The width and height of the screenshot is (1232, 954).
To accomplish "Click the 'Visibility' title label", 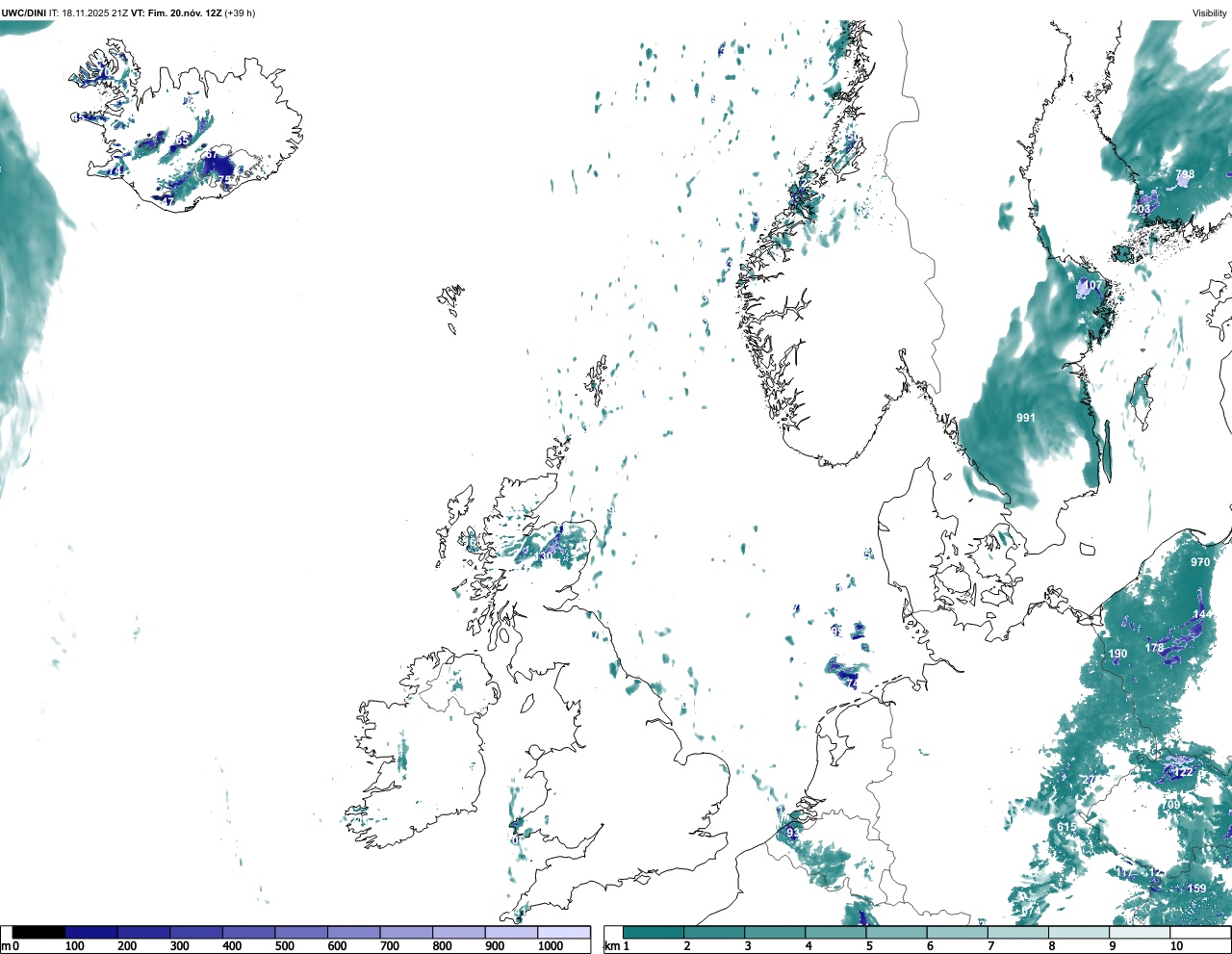I will [x=1210, y=13].
